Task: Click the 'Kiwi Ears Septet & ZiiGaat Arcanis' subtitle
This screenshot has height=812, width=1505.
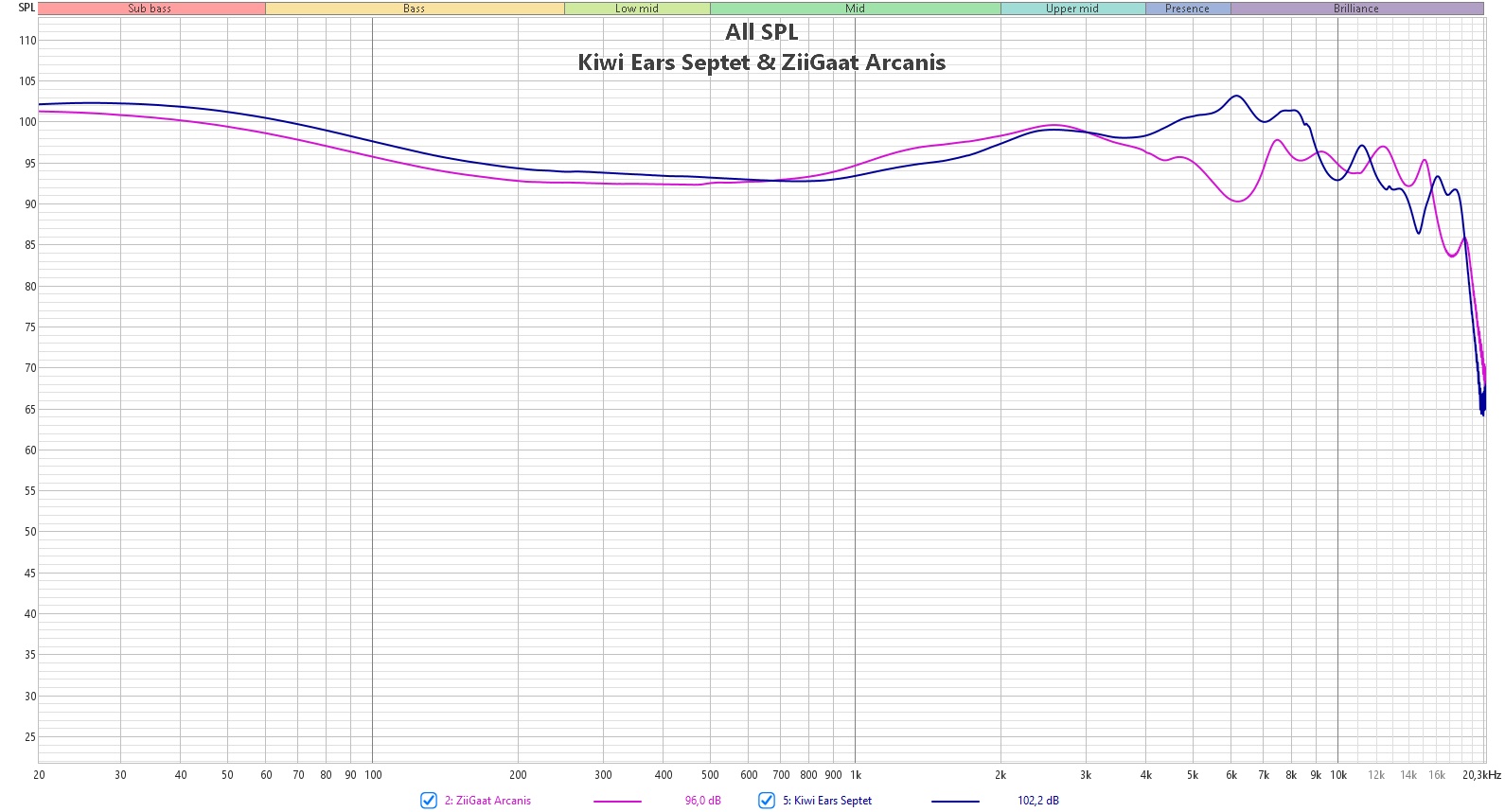Action: point(762,62)
